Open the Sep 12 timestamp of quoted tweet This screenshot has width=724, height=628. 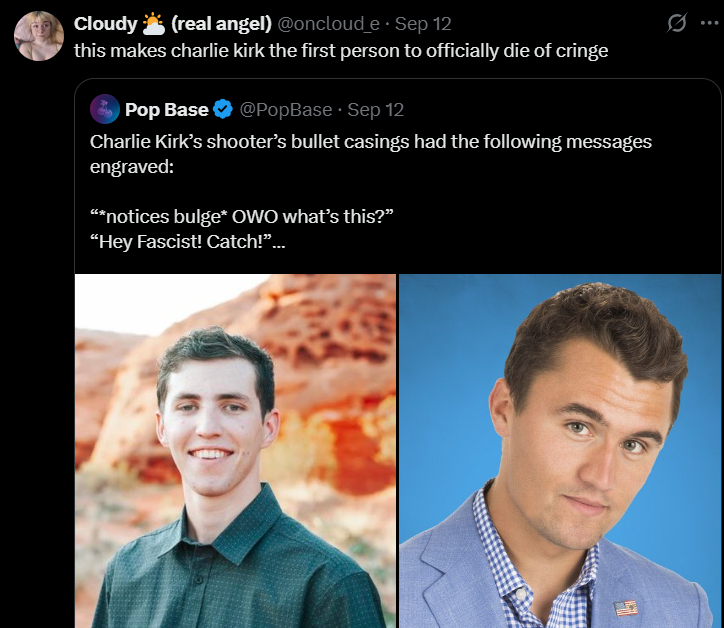click(375, 110)
